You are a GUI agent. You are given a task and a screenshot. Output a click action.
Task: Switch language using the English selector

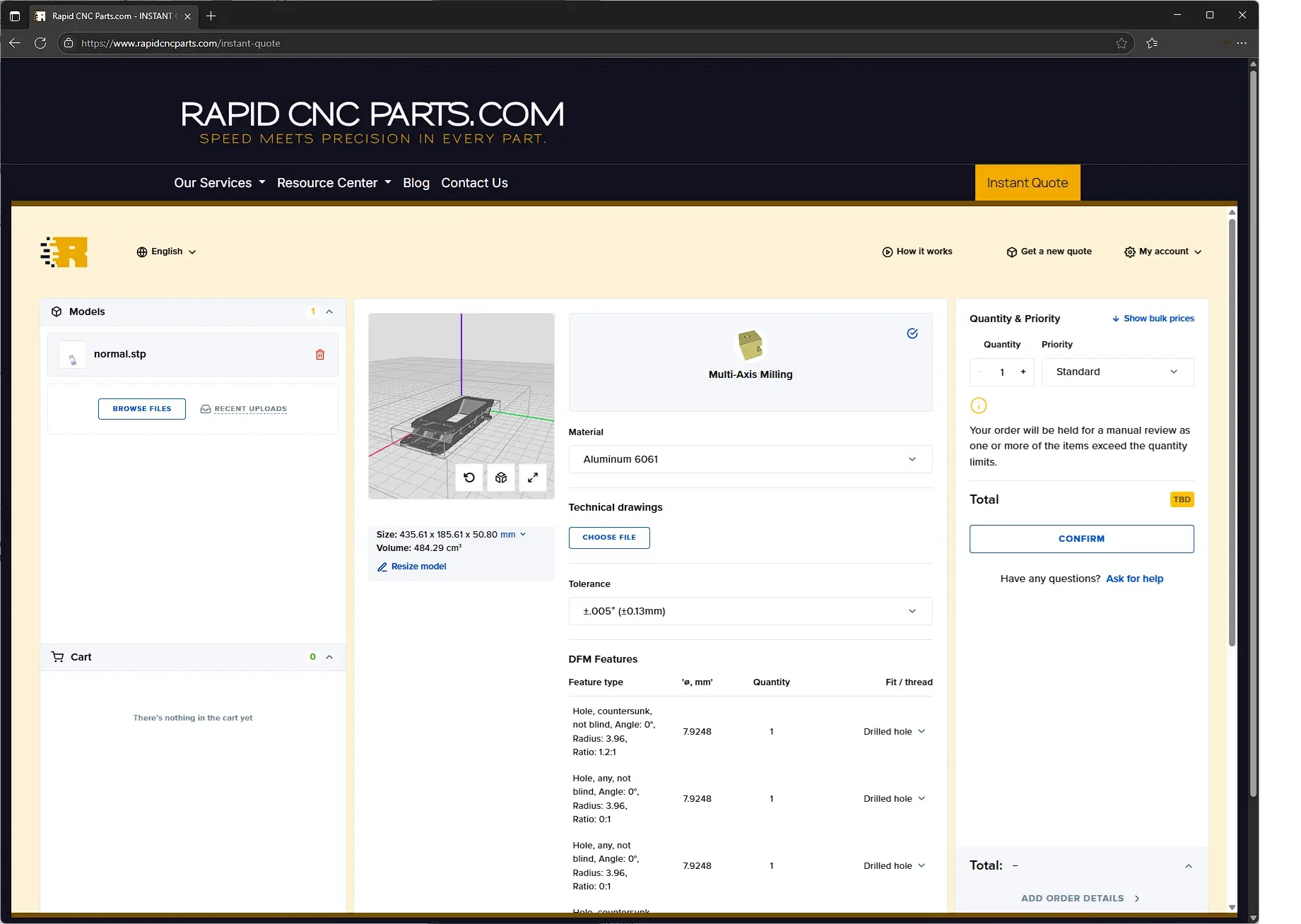(167, 251)
